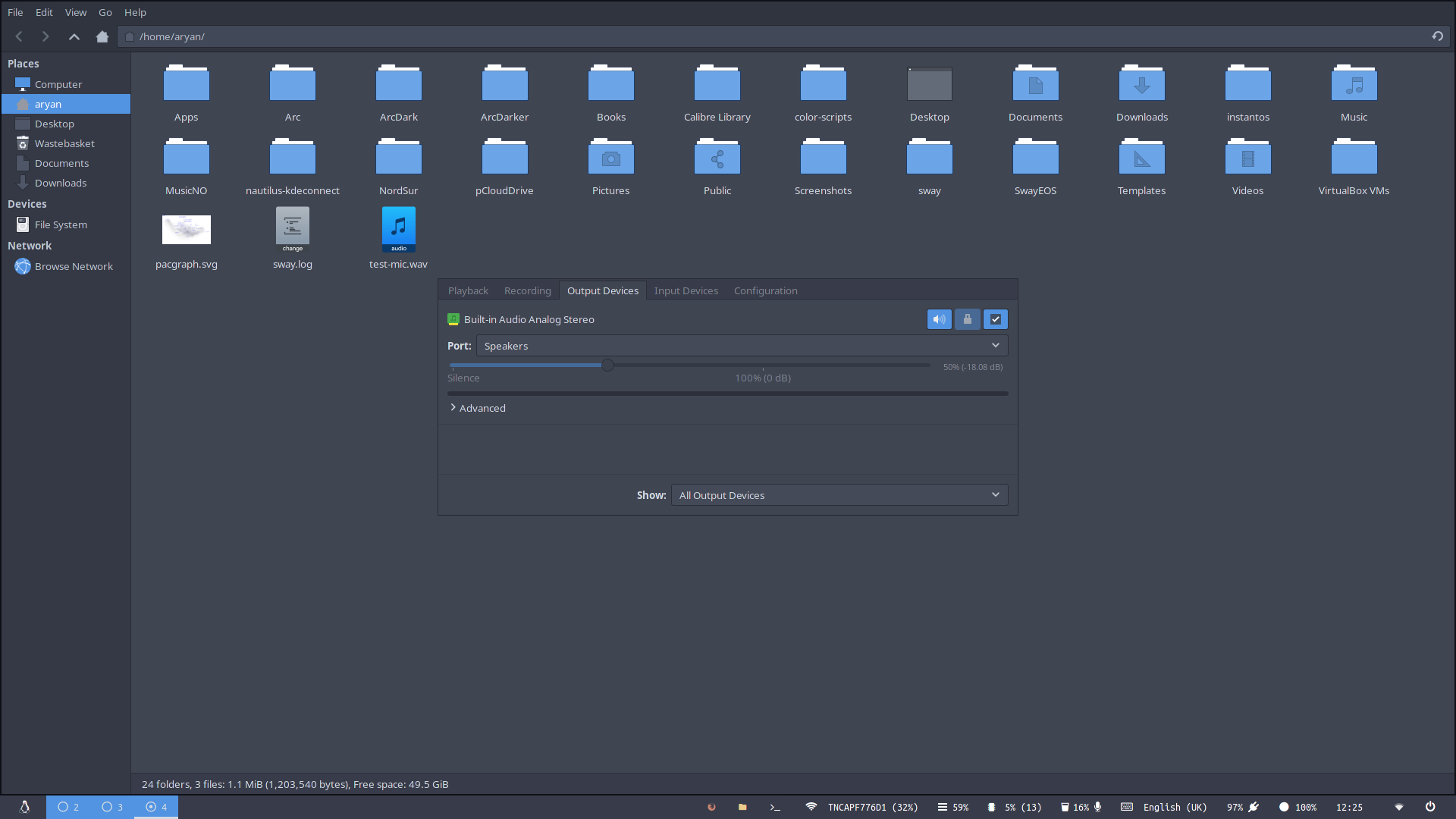Click the file manager icon in the bar
This screenshot has height=819, width=1456.
742,807
